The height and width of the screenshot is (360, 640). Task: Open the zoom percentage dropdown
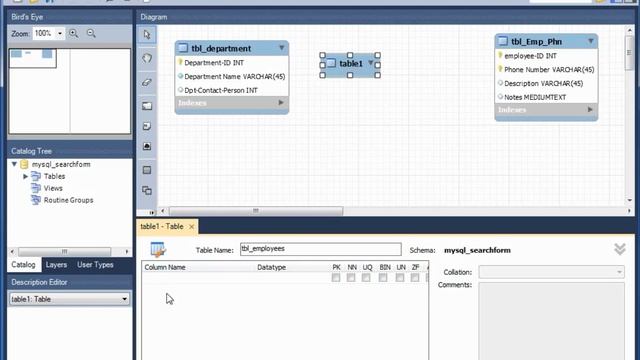click(x=60, y=33)
